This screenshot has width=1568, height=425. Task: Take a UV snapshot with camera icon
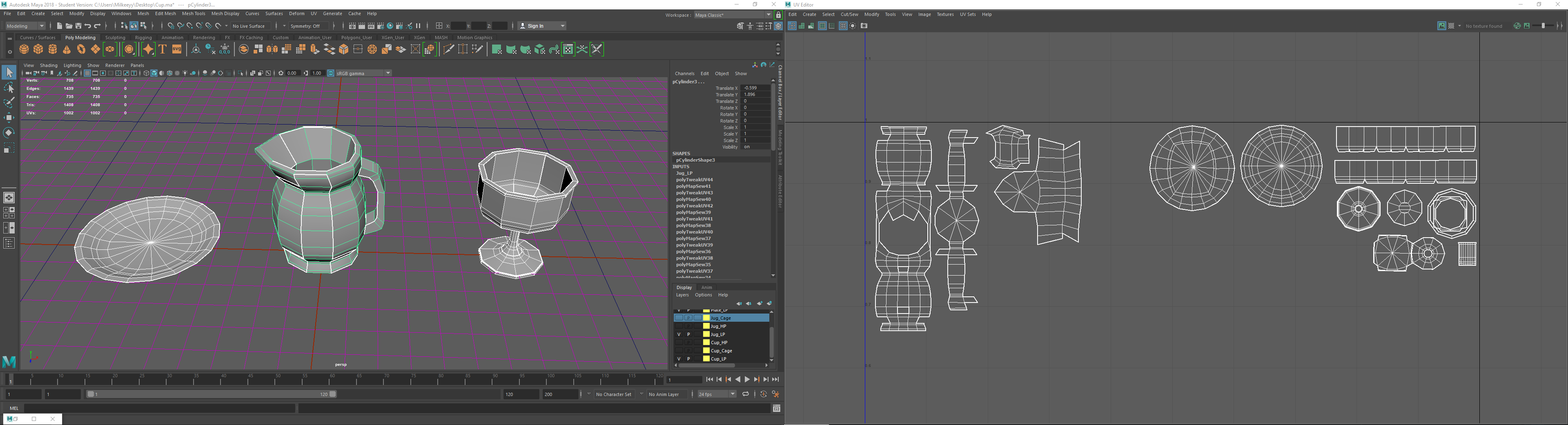pyautogui.click(x=864, y=26)
